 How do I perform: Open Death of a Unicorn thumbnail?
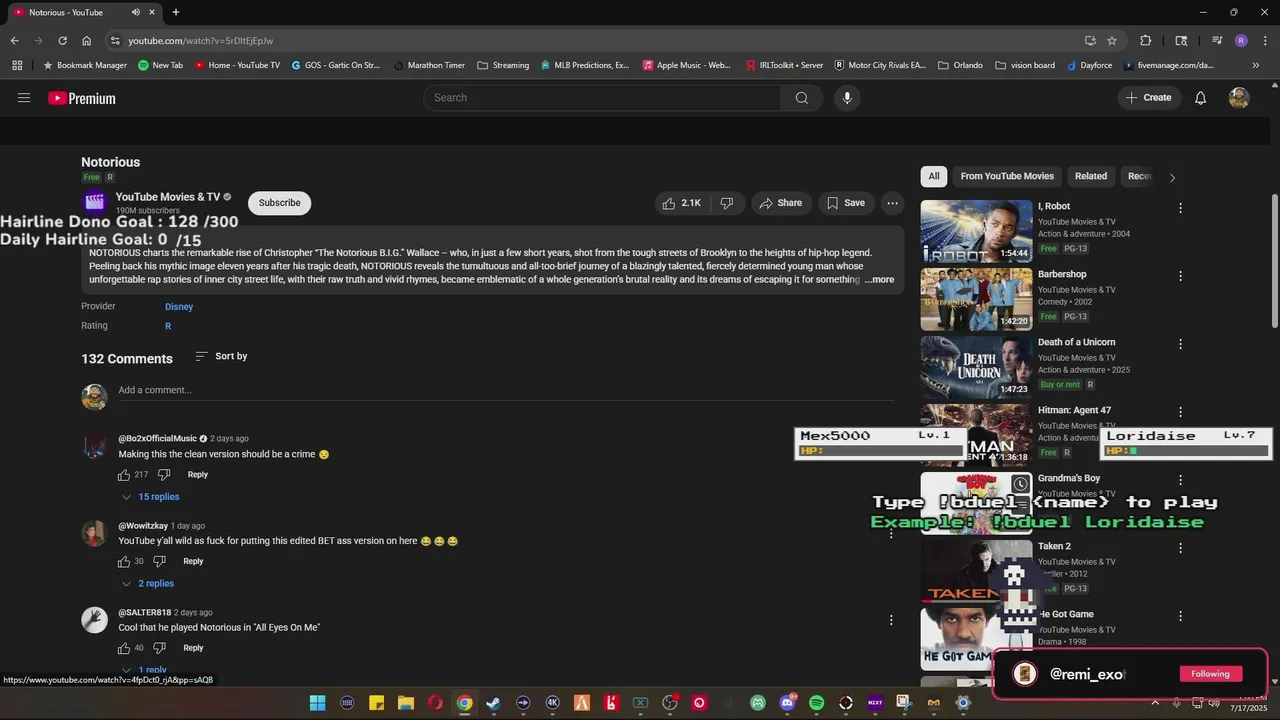976,367
